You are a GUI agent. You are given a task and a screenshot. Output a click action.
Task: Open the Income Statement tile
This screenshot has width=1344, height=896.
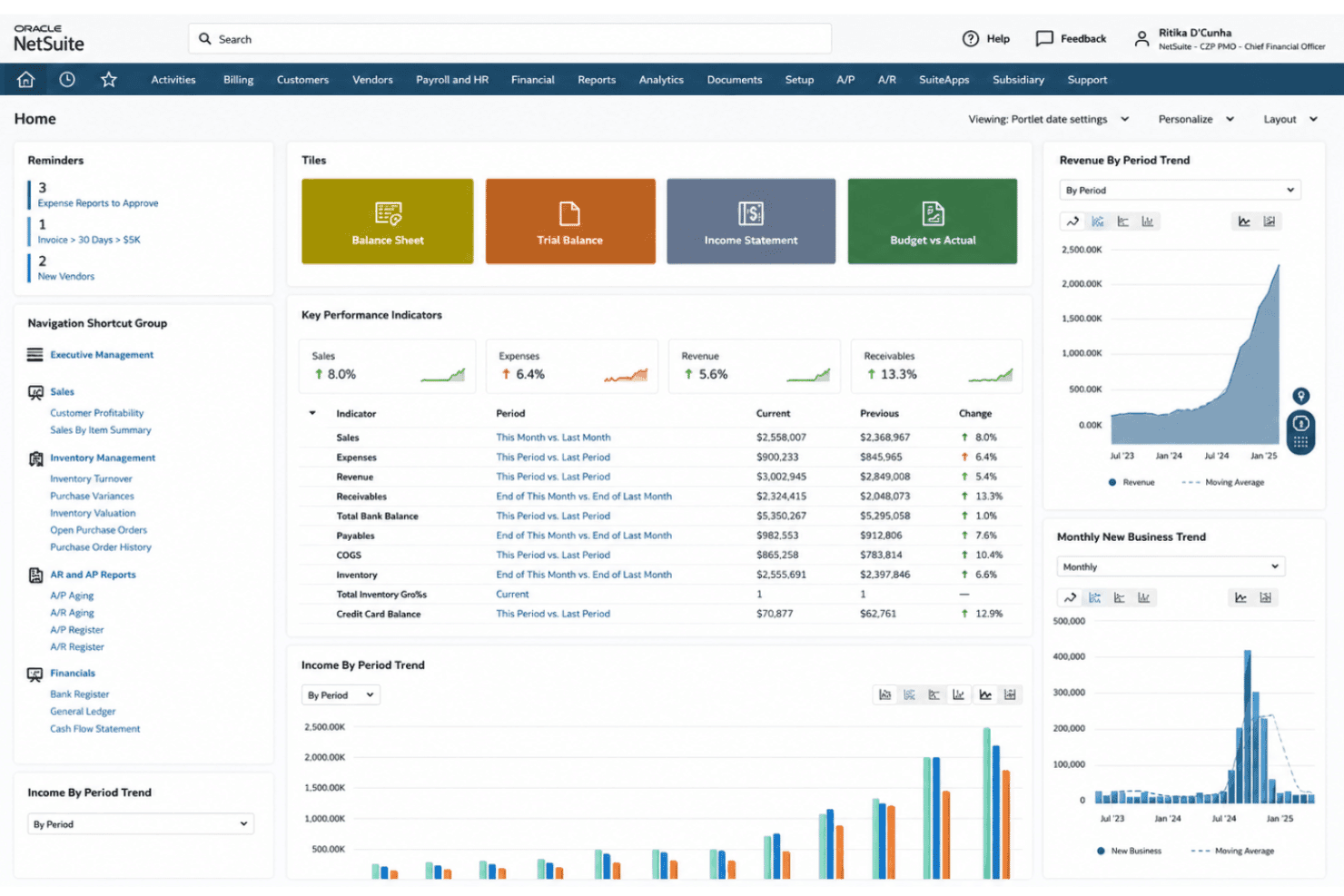coord(751,222)
